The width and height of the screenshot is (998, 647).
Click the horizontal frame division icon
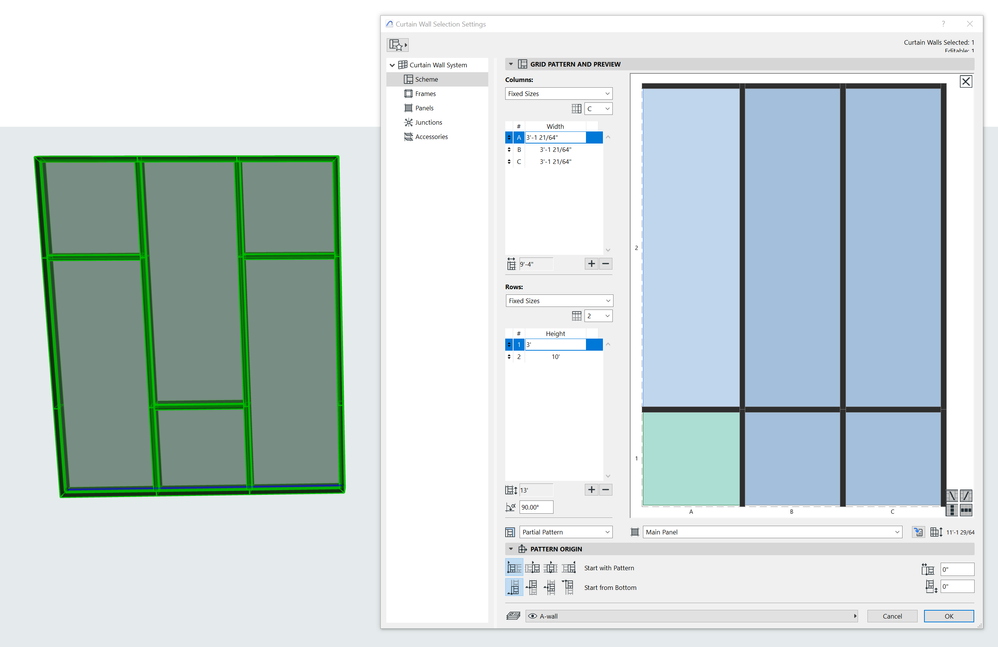coord(966,510)
